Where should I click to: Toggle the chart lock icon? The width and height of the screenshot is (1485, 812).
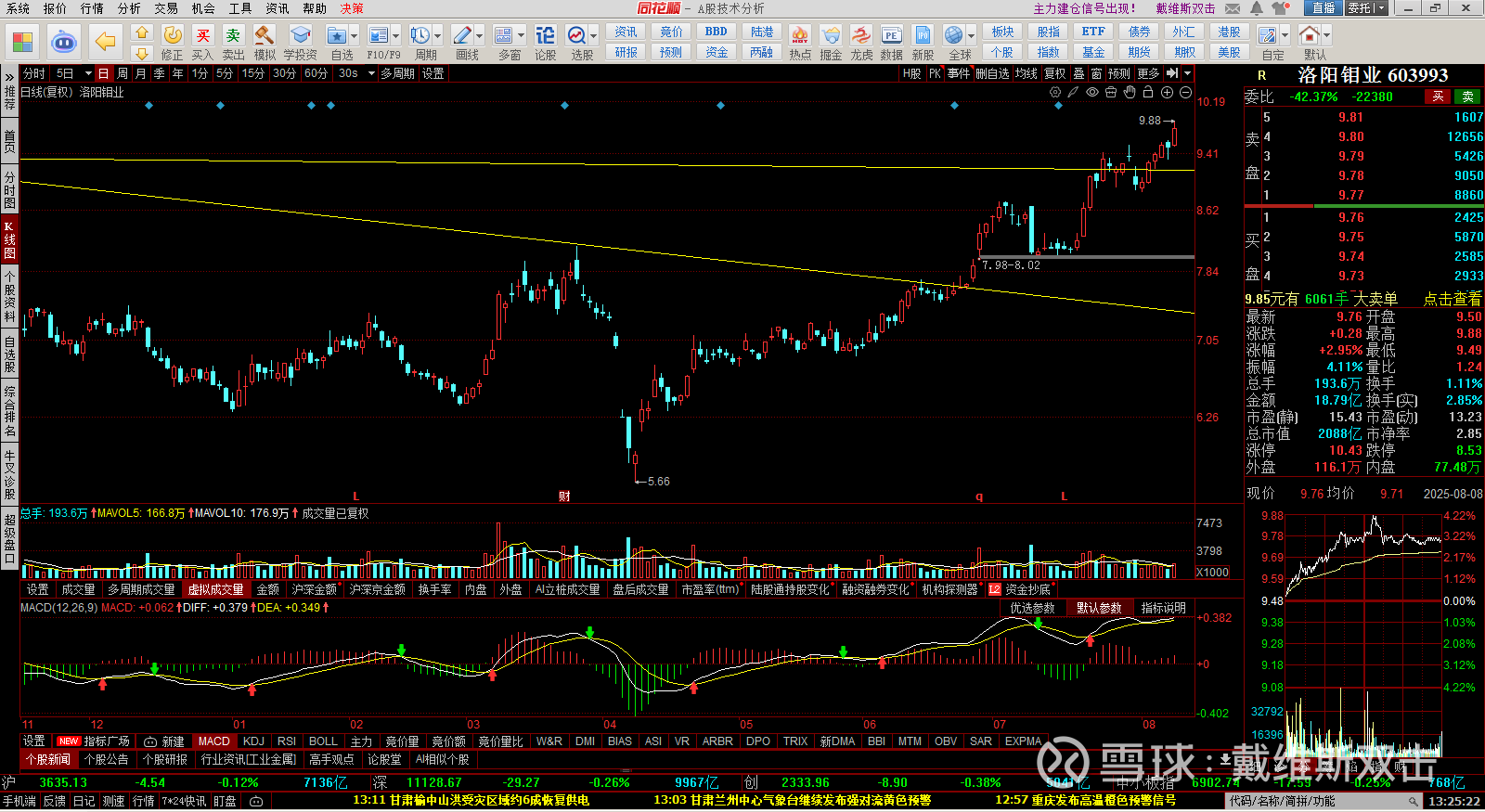coord(1148,92)
